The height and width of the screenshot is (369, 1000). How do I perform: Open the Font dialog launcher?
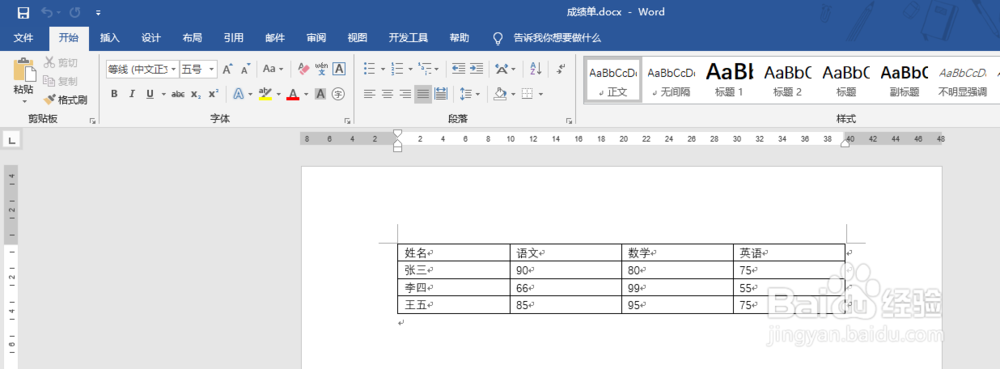tap(348, 120)
